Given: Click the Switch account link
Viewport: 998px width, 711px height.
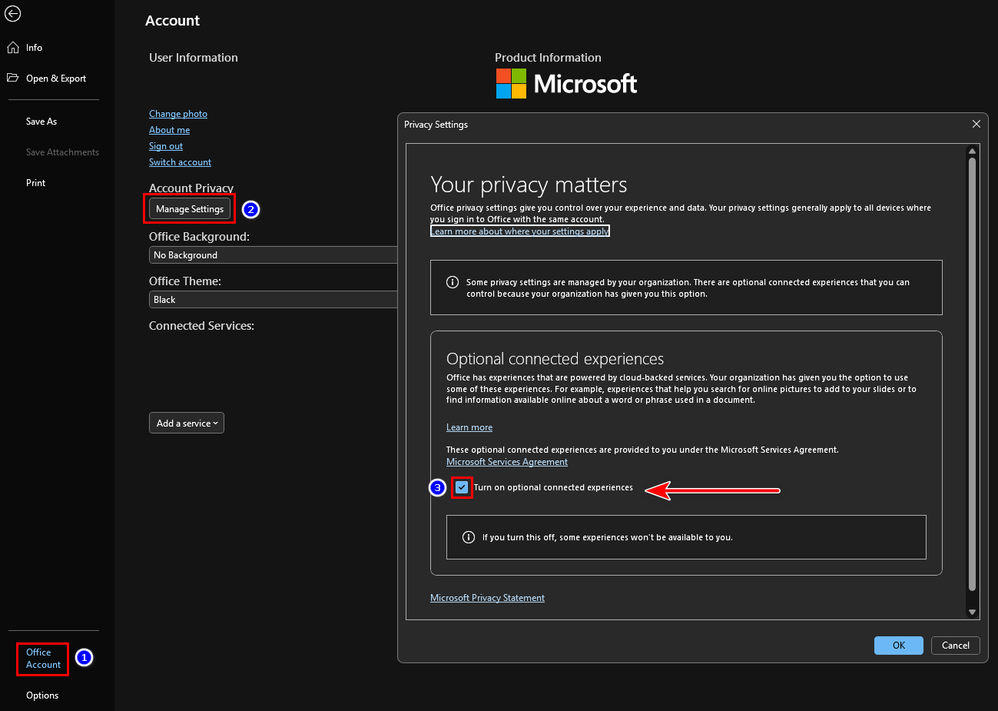Looking at the screenshot, I should 180,162.
